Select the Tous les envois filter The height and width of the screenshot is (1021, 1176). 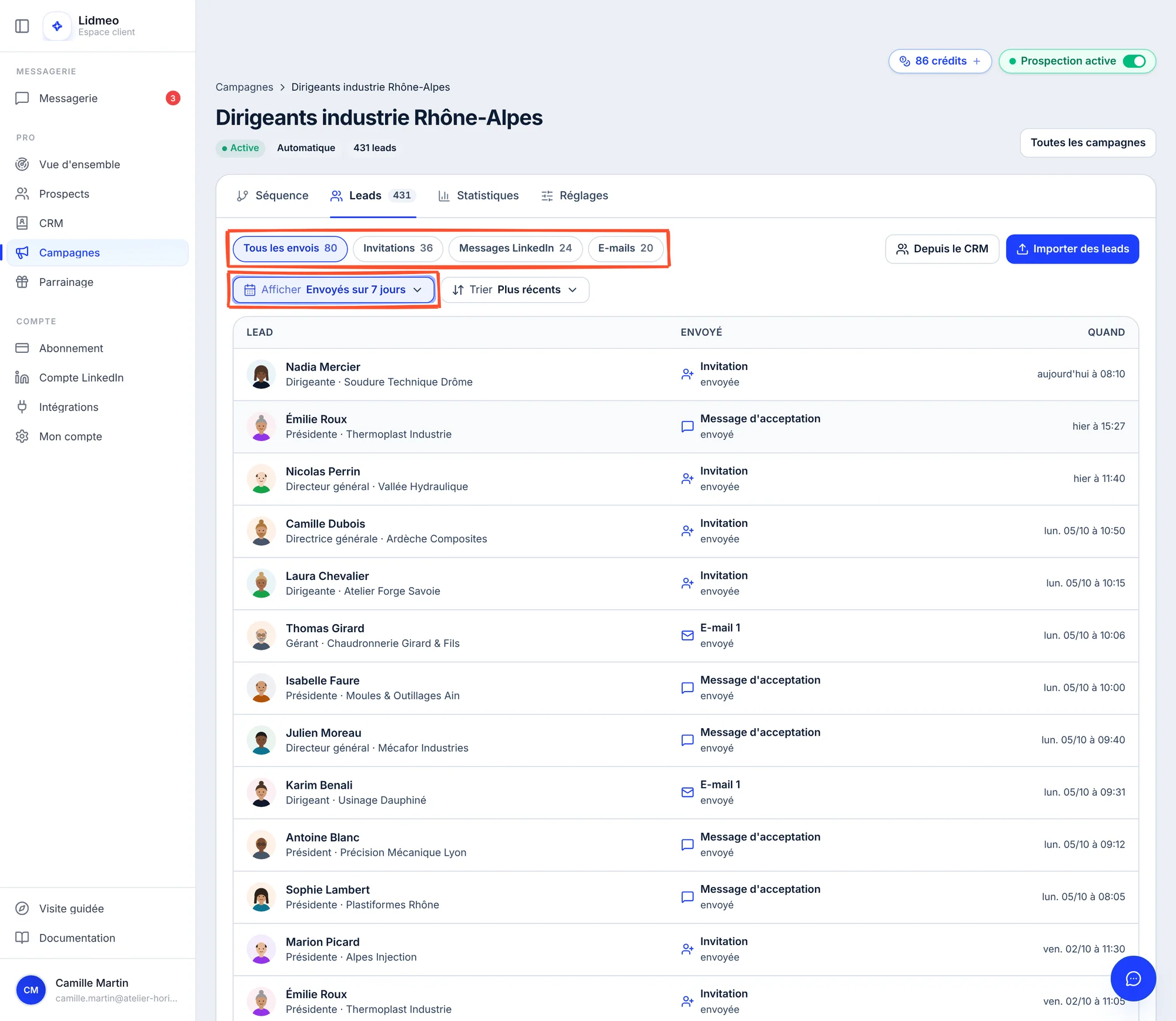click(290, 248)
